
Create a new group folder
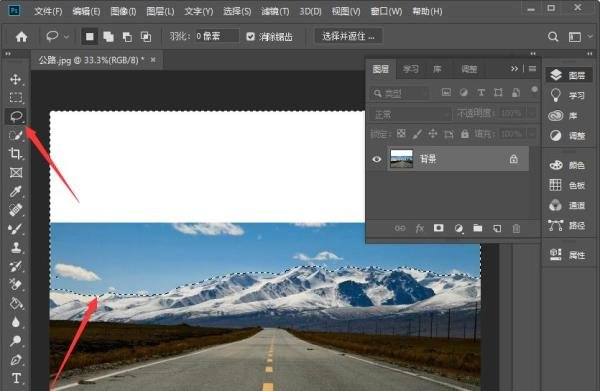pyautogui.click(x=478, y=228)
